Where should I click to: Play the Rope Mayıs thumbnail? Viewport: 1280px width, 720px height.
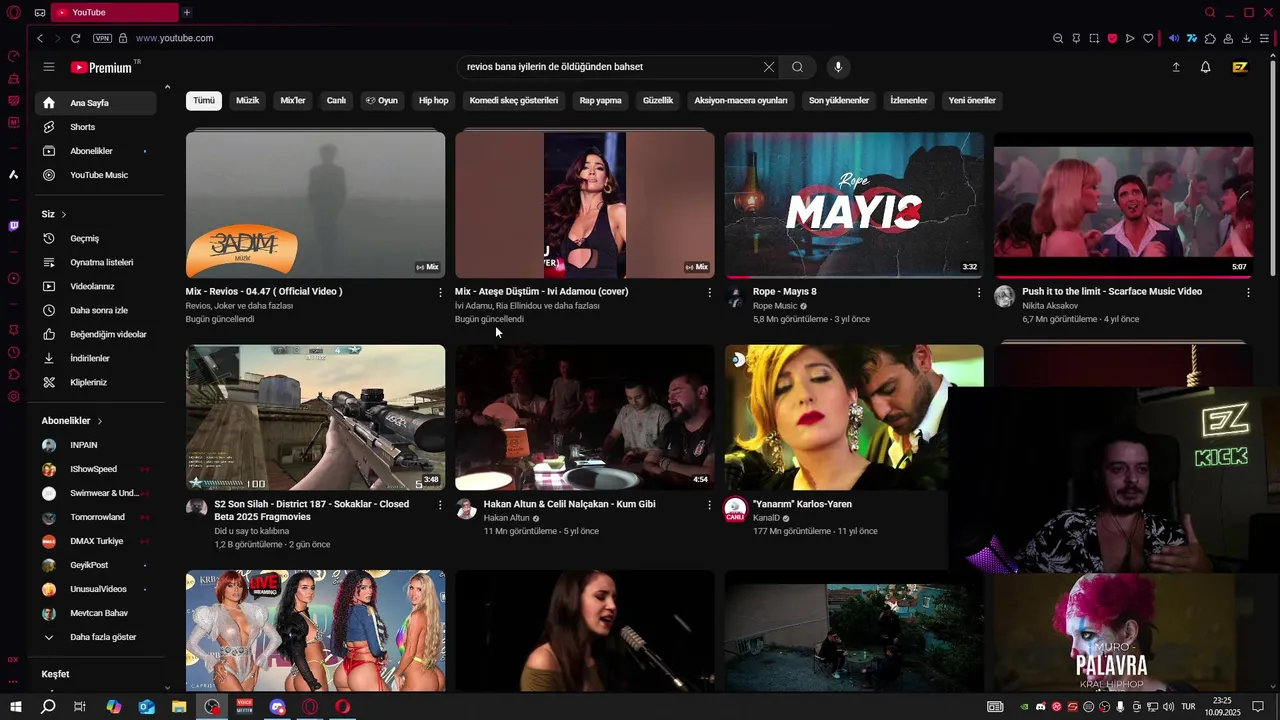tap(854, 205)
